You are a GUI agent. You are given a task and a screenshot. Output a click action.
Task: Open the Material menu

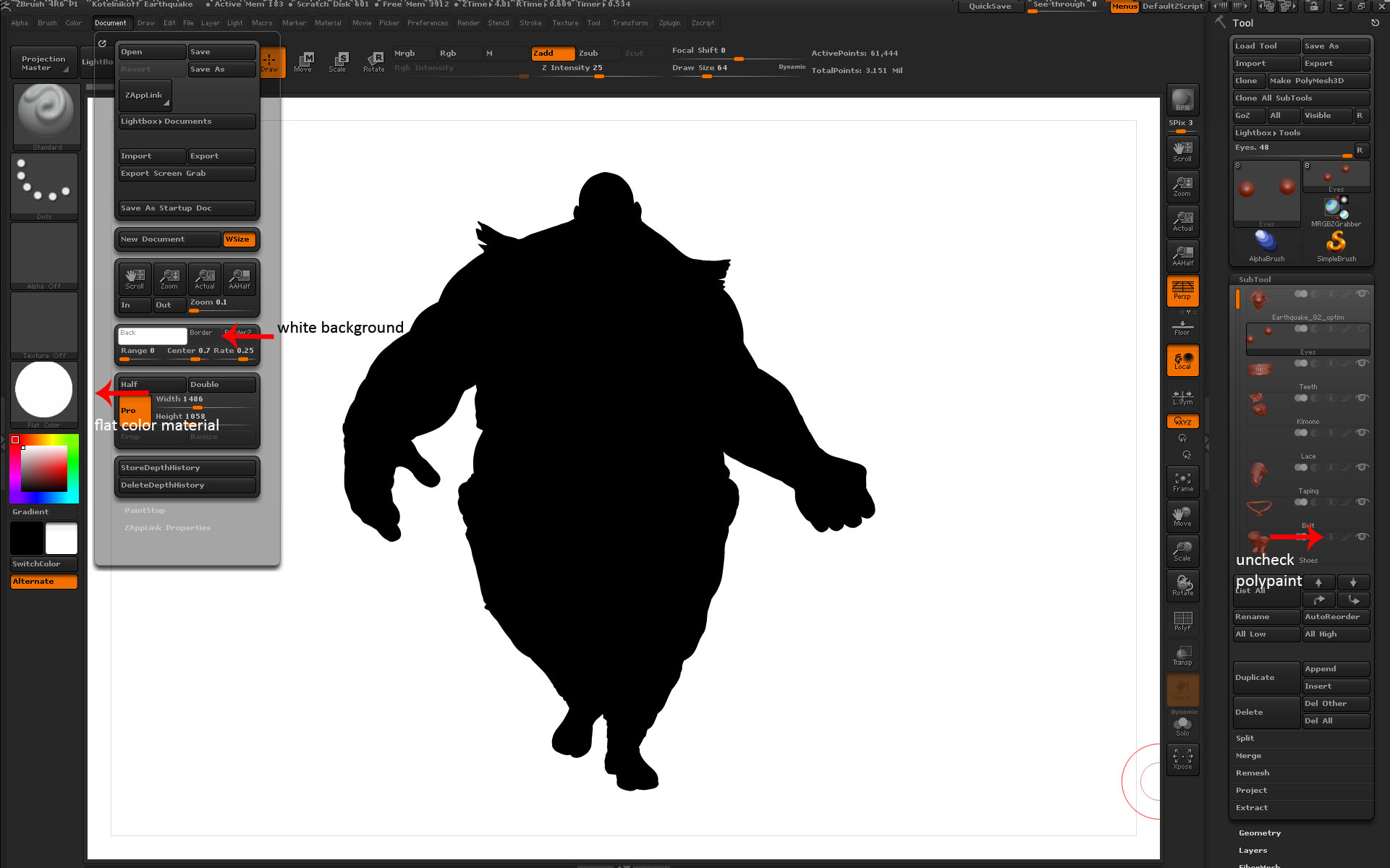(x=328, y=23)
